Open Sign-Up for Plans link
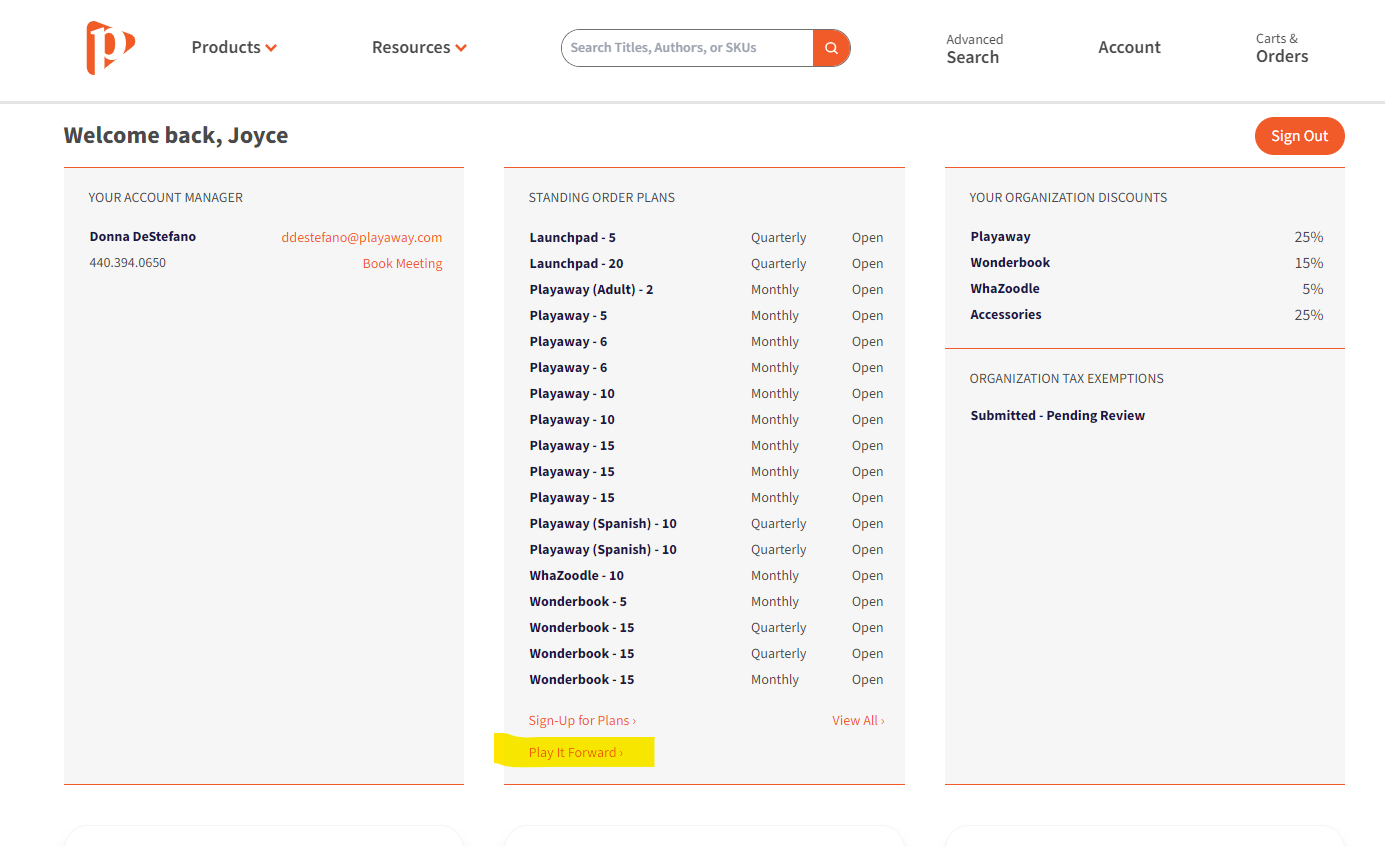Image resolution: width=1385 pixels, height=847 pixels. click(582, 720)
